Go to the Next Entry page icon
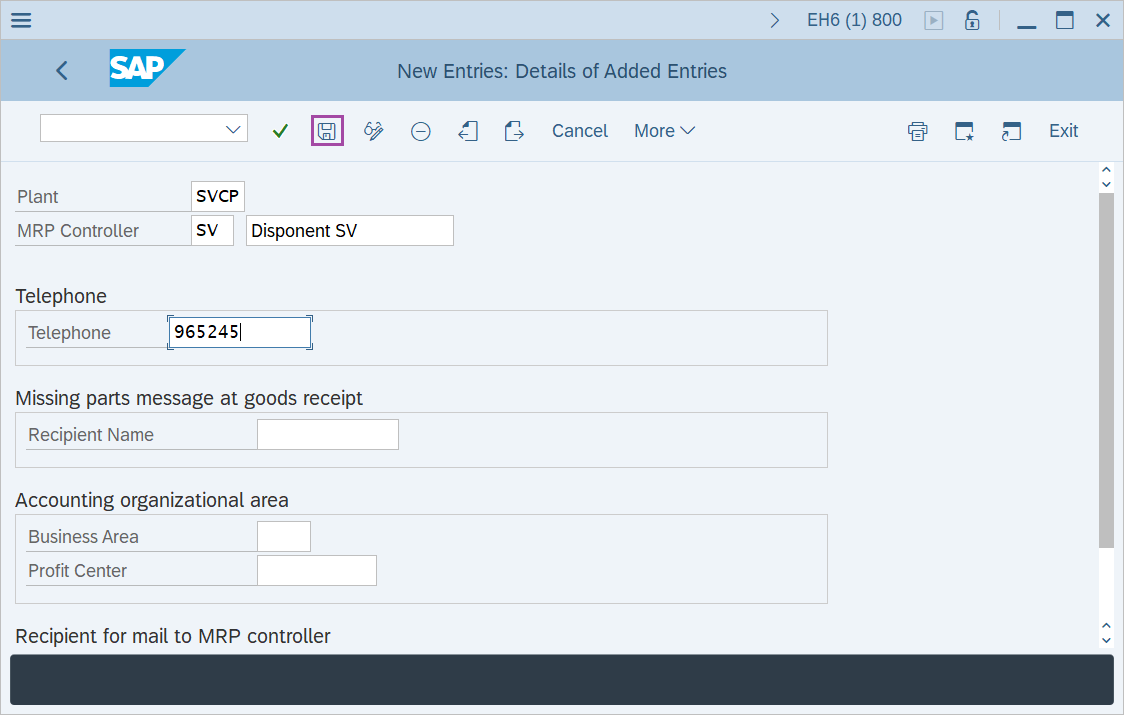 click(x=514, y=130)
